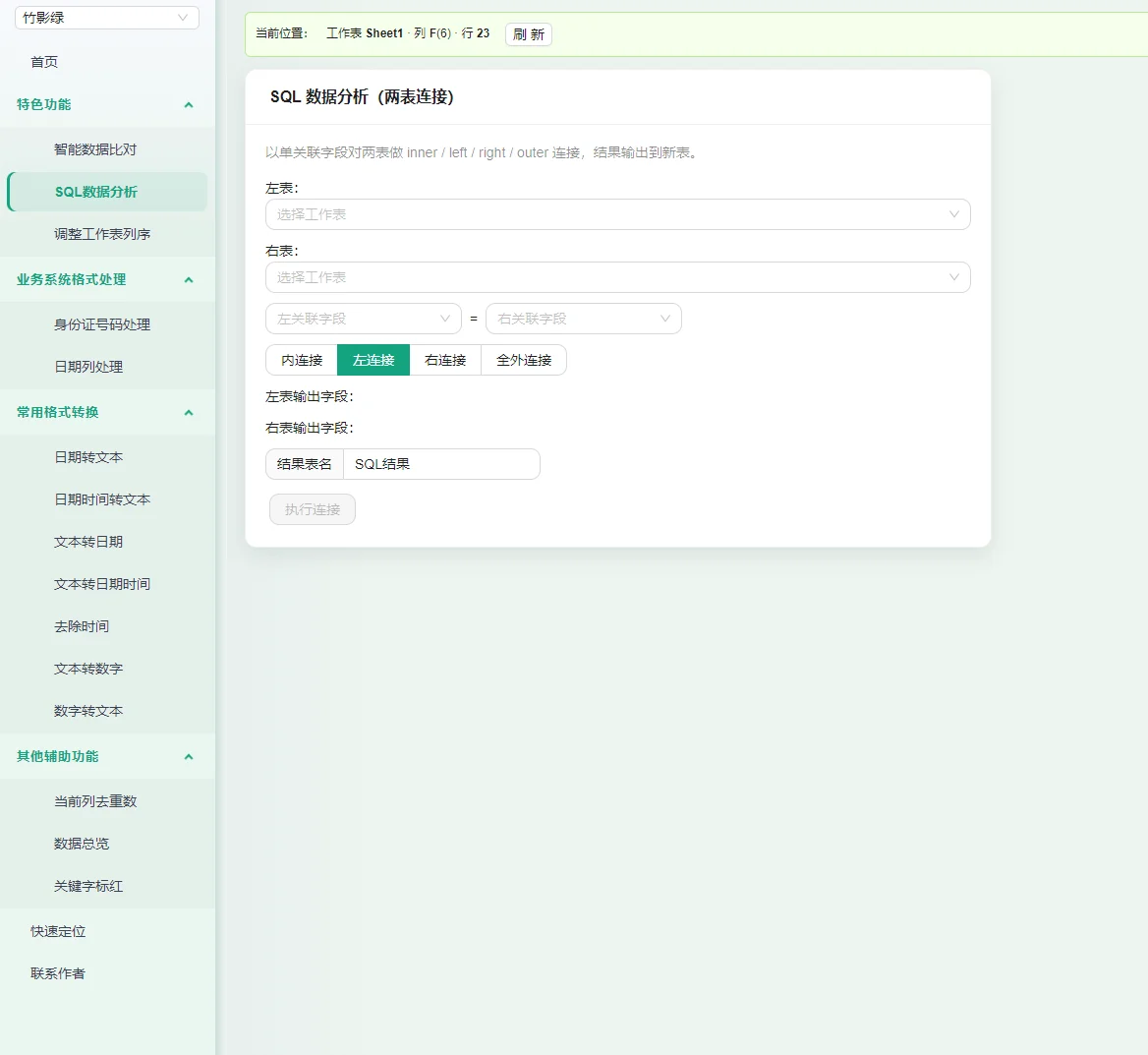Open 联系作者 in the sidebar
1148x1055 pixels.
pos(58,973)
